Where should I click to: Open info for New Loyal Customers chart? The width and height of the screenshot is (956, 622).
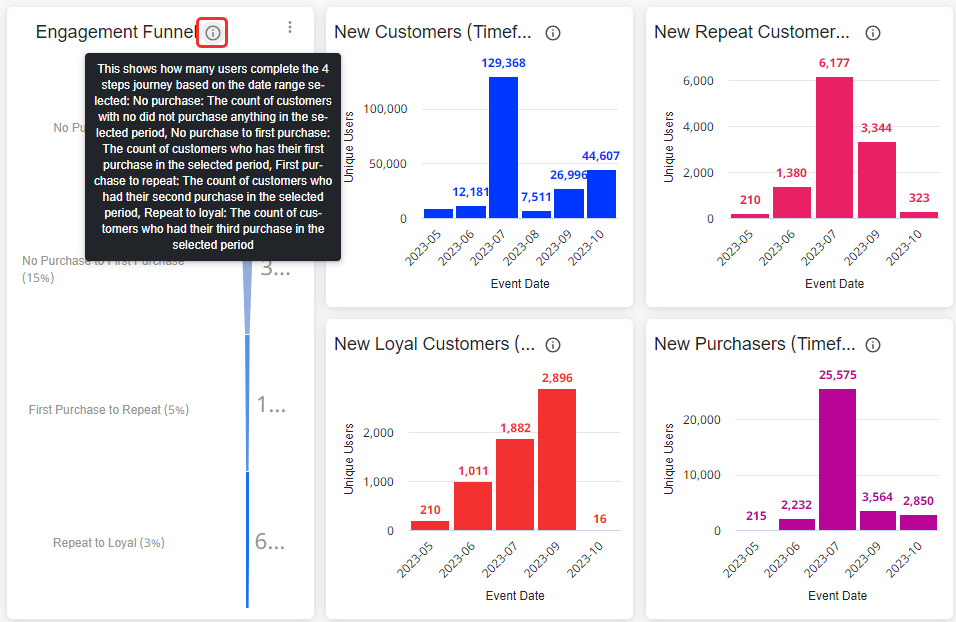pos(552,344)
